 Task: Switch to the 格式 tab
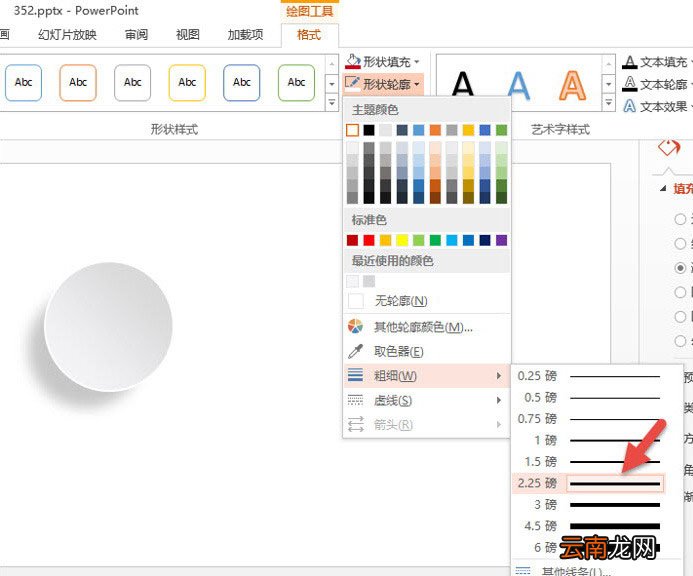[x=309, y=34]
